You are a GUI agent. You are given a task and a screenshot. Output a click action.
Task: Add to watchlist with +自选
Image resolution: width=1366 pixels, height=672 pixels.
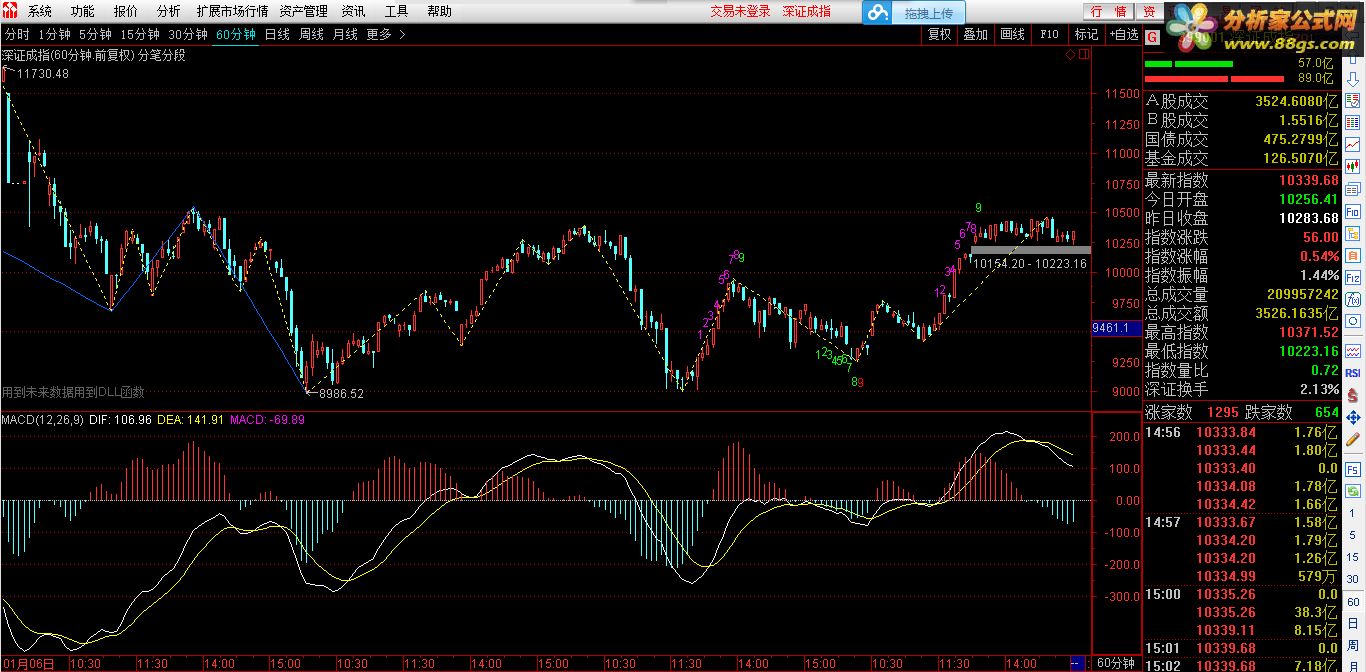pos(1123,34)
